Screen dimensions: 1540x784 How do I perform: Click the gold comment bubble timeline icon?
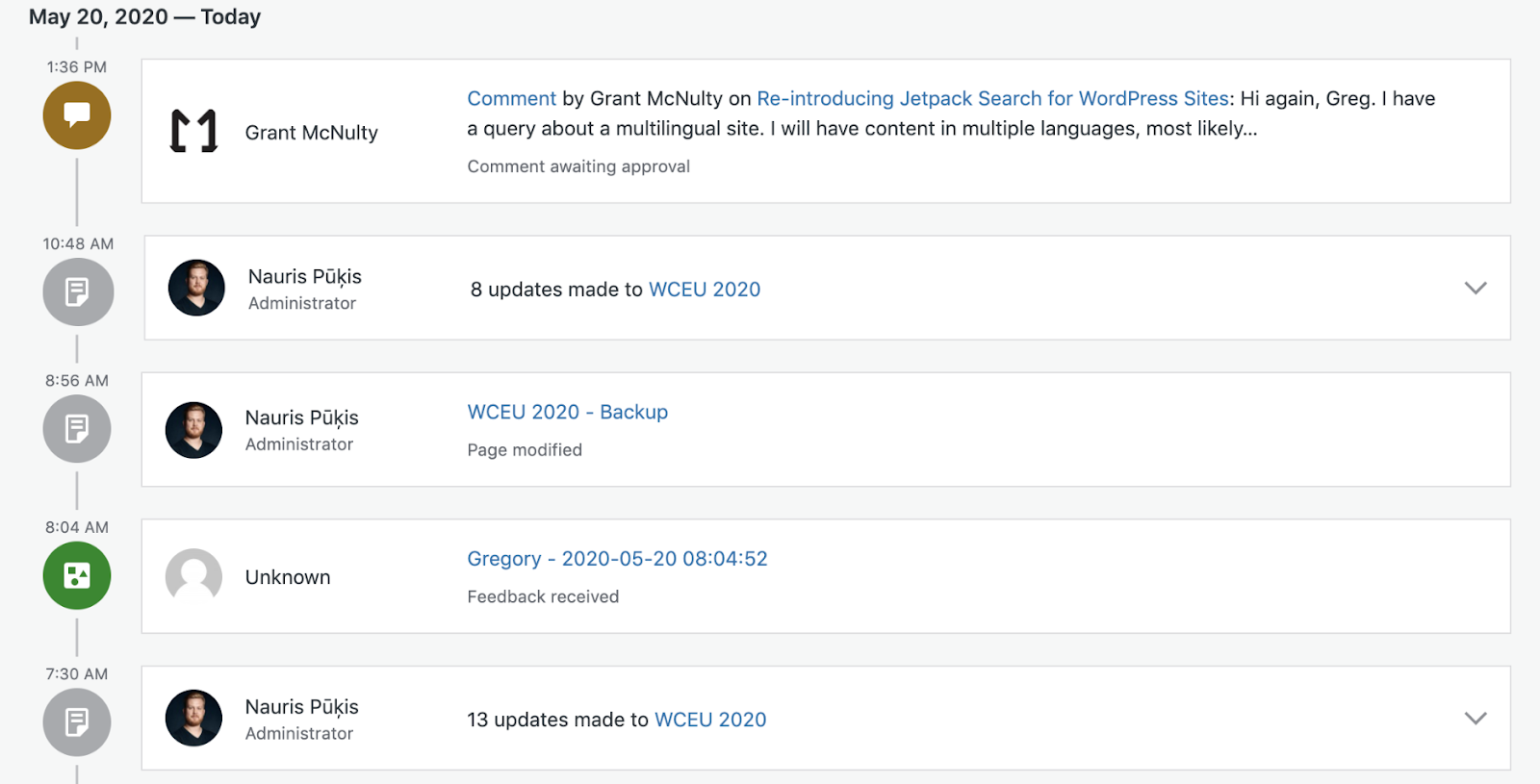[x=76, y=114]
